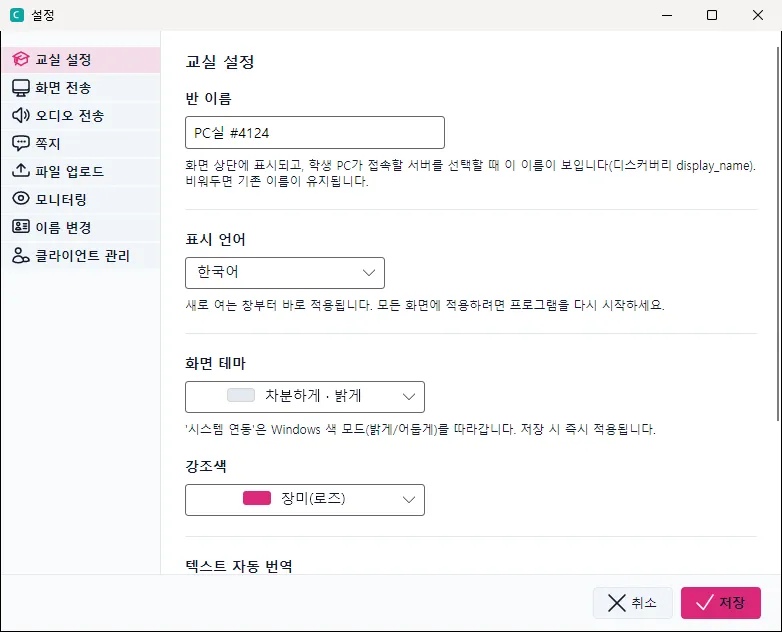This screenshot has height=632, width=782.
Task: Select the 모니터링 settings section
Action: (x=81, y=200)
